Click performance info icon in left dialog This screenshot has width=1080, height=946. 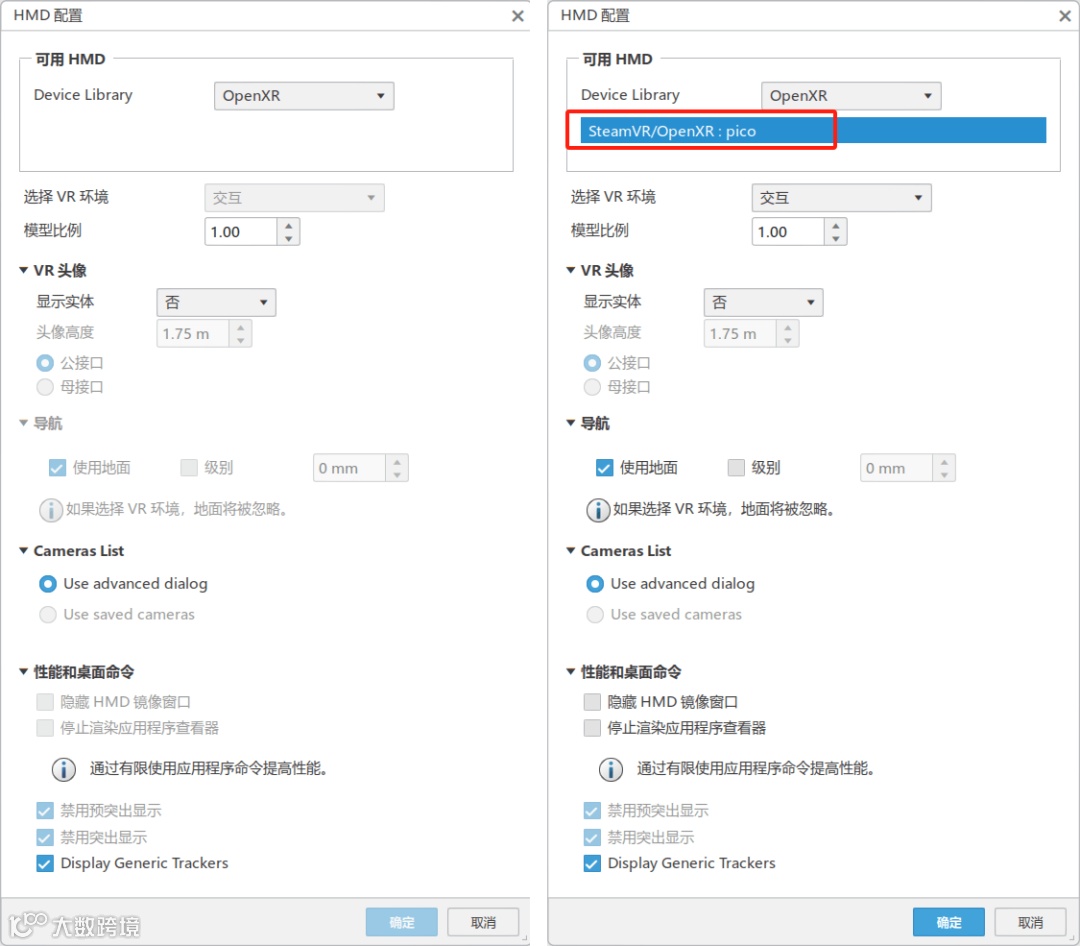pos(64,769)
